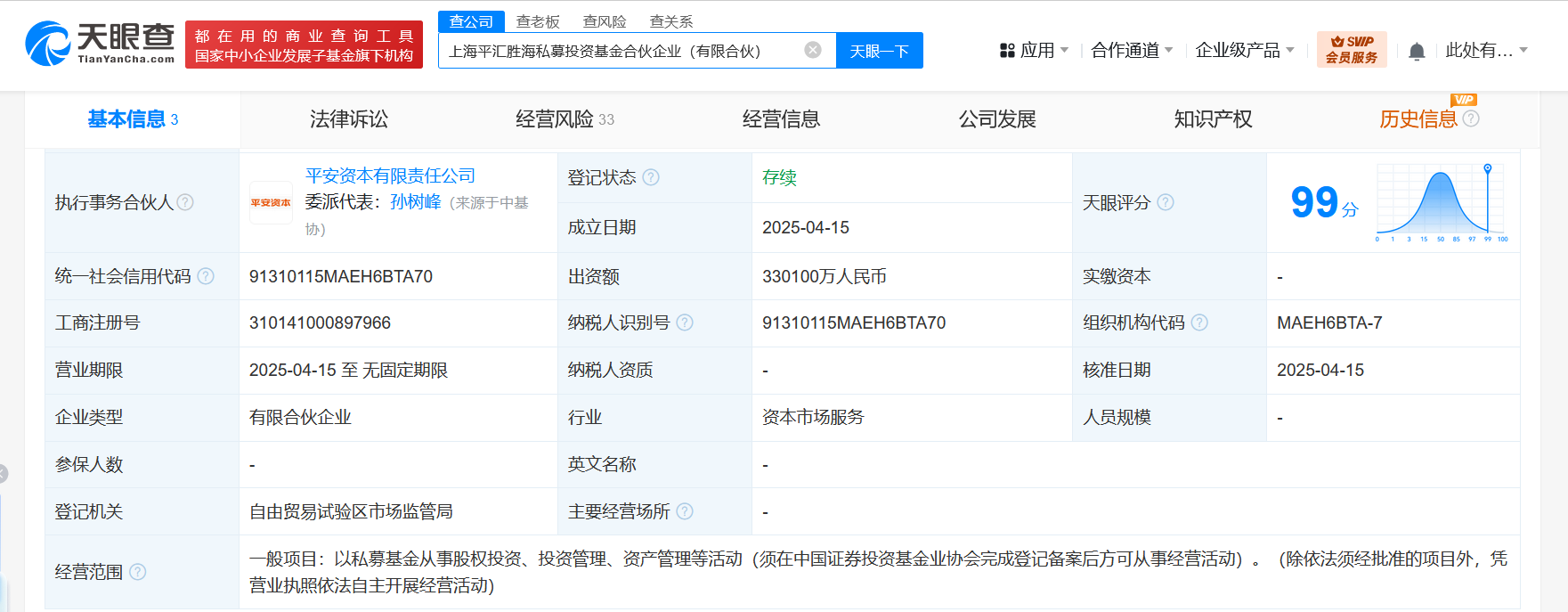Click help icon beside 经营范围
The image size is (1568, 612).
138,572
